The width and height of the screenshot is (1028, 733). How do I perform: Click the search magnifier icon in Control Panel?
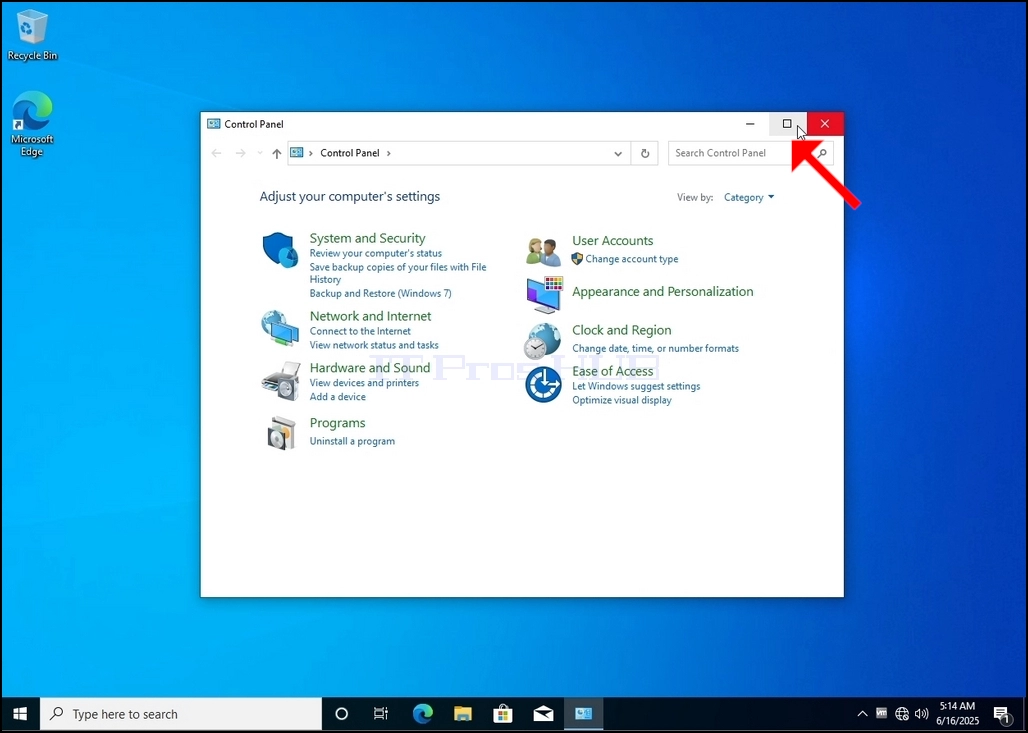click(x=821, y=153)
